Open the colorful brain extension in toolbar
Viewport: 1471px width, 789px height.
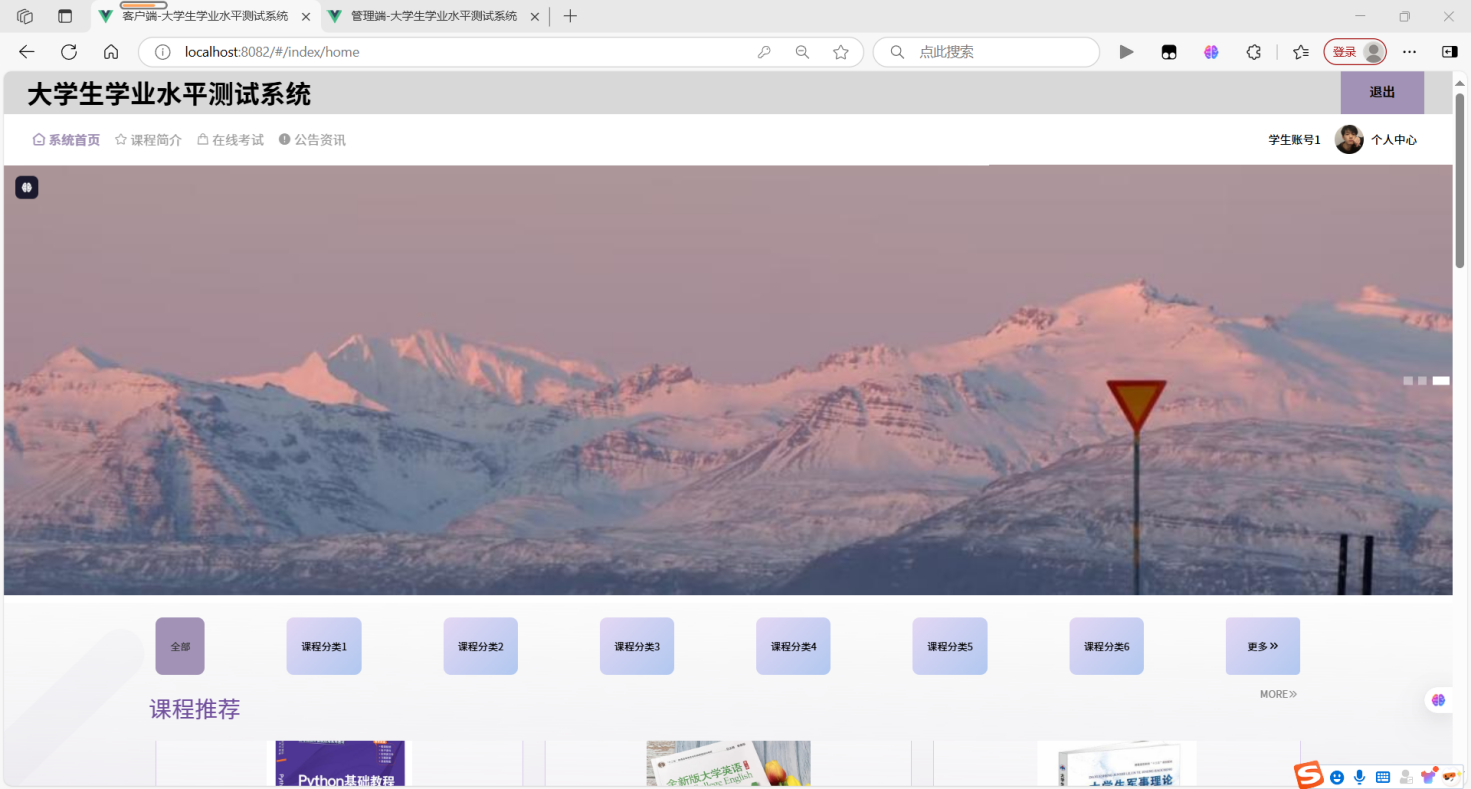pos(1211,52)
